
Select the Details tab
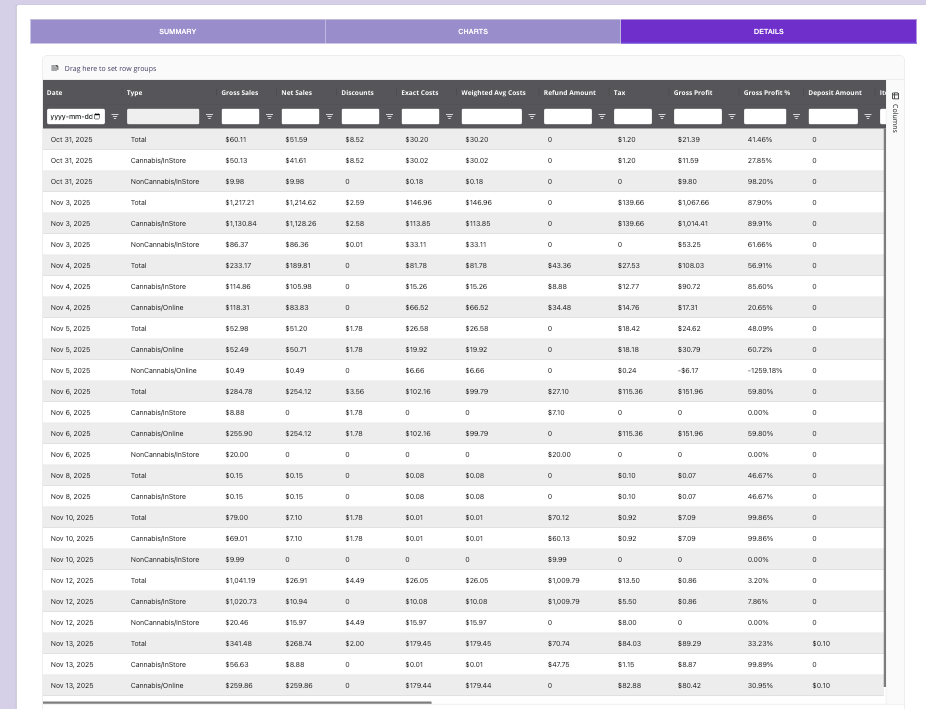[x=768, y=32]
